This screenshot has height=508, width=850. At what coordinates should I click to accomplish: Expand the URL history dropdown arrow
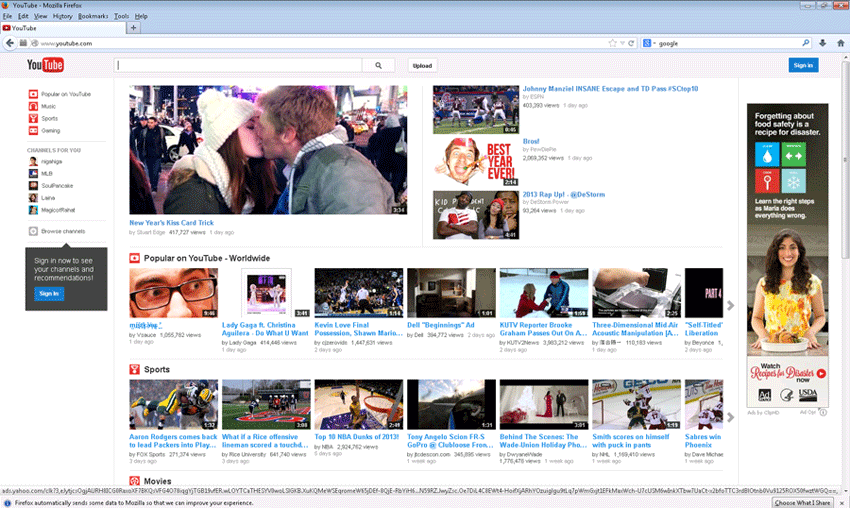622,43
